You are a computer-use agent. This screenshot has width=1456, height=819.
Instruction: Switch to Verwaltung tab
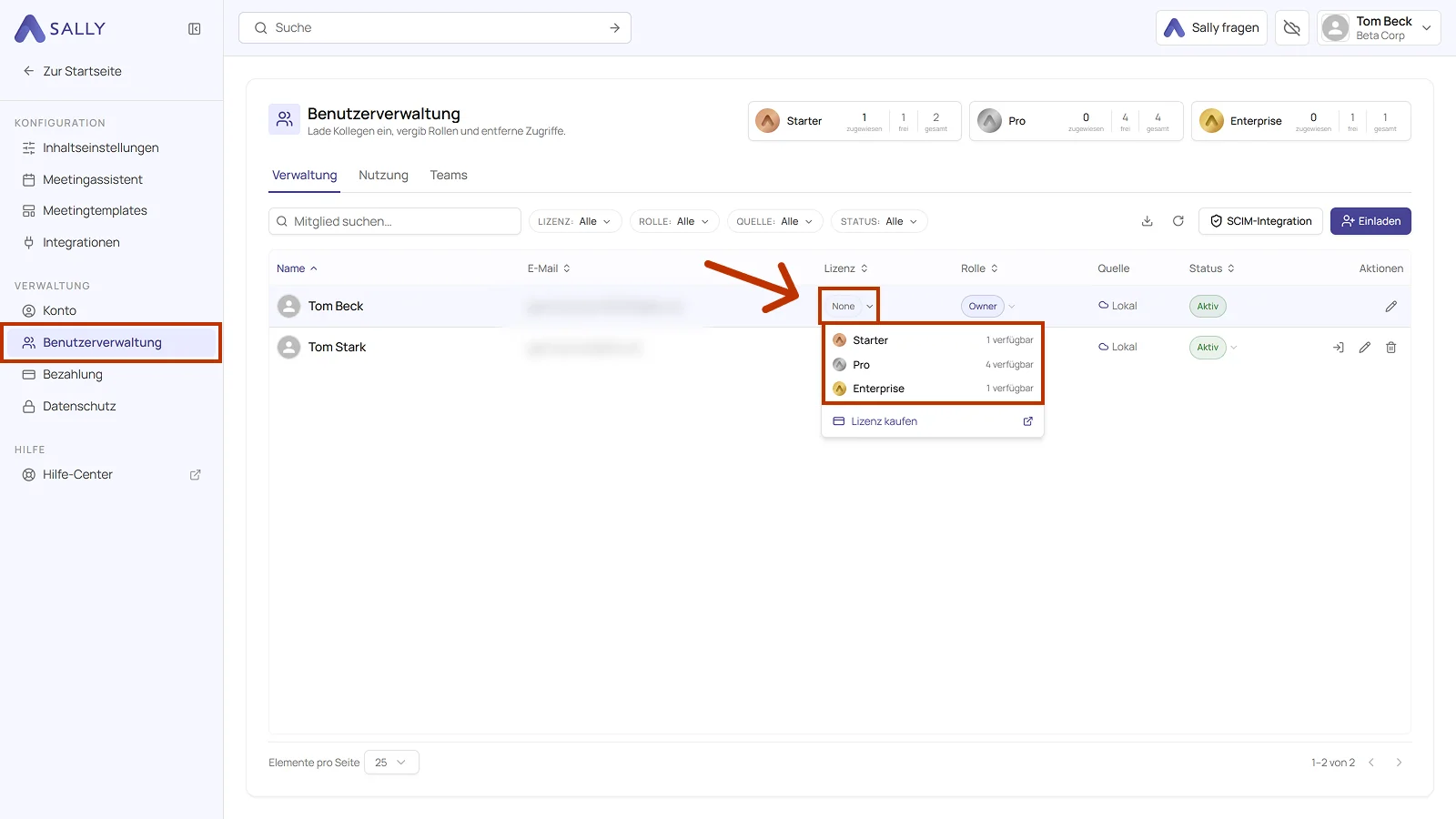[305, 176]
